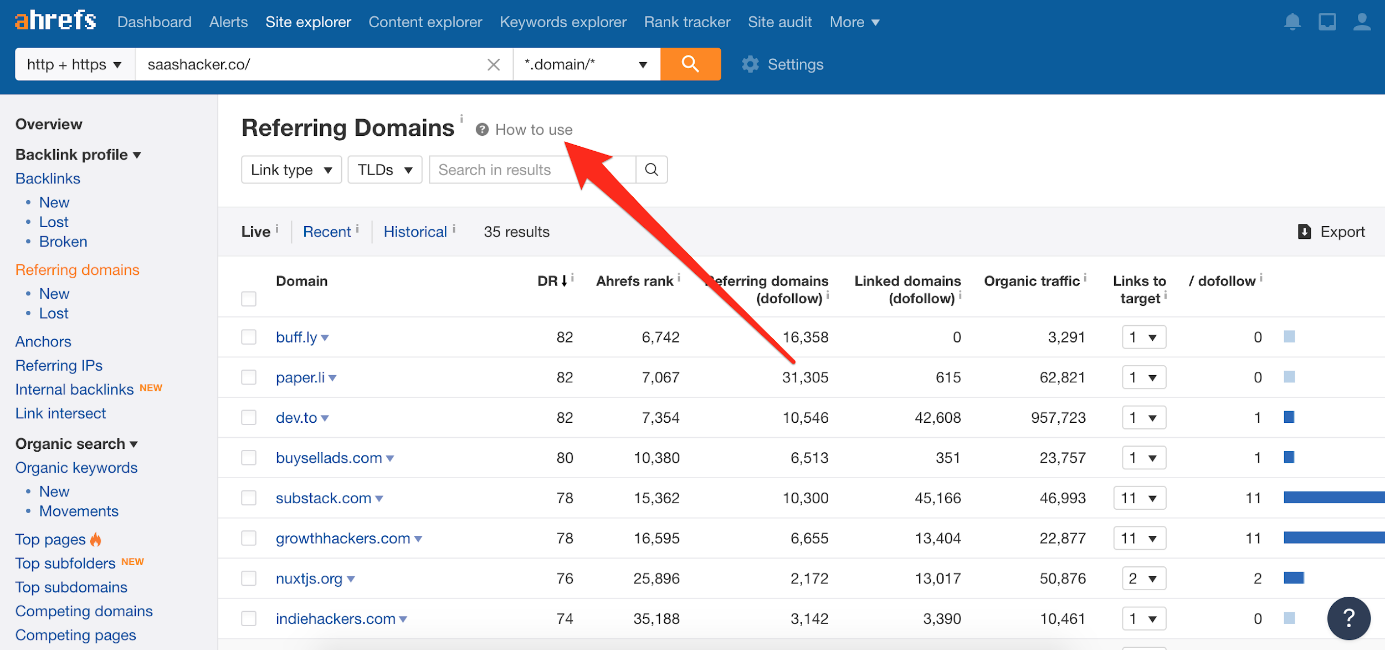
Task: Select the buff.ly row checkbox
Action: (249, 338)
